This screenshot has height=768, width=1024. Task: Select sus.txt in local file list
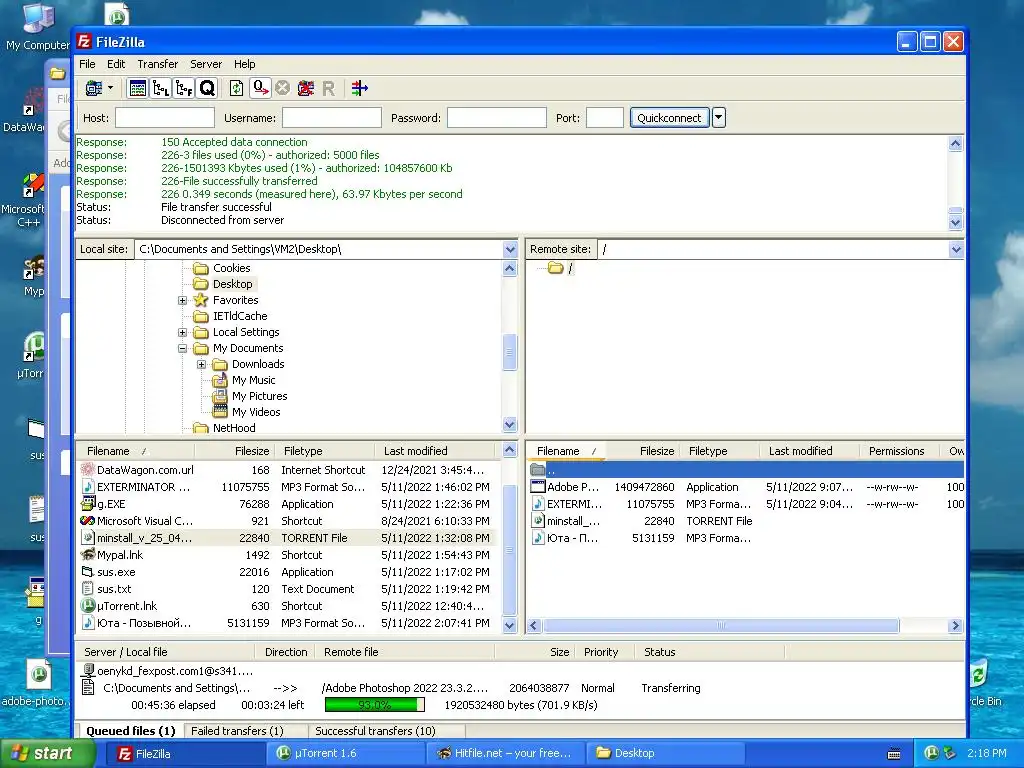point(114,589)
